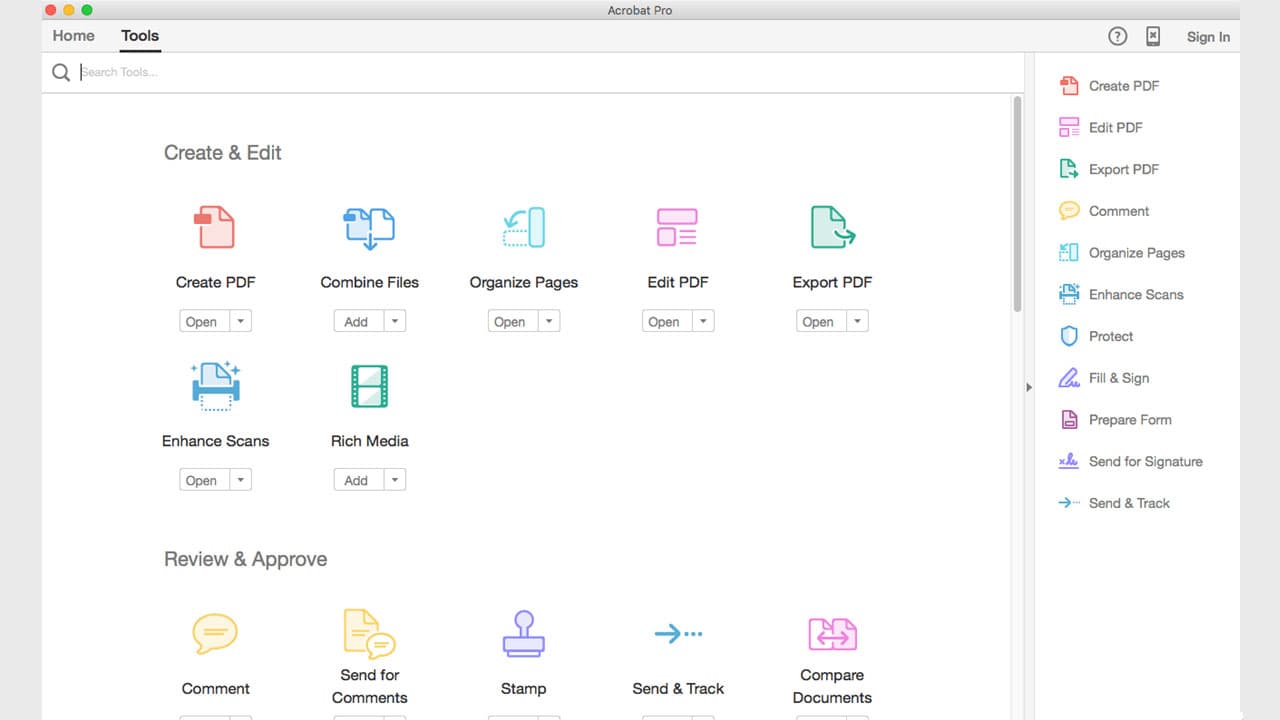Open the Stamp tool icon

point(523,633)
